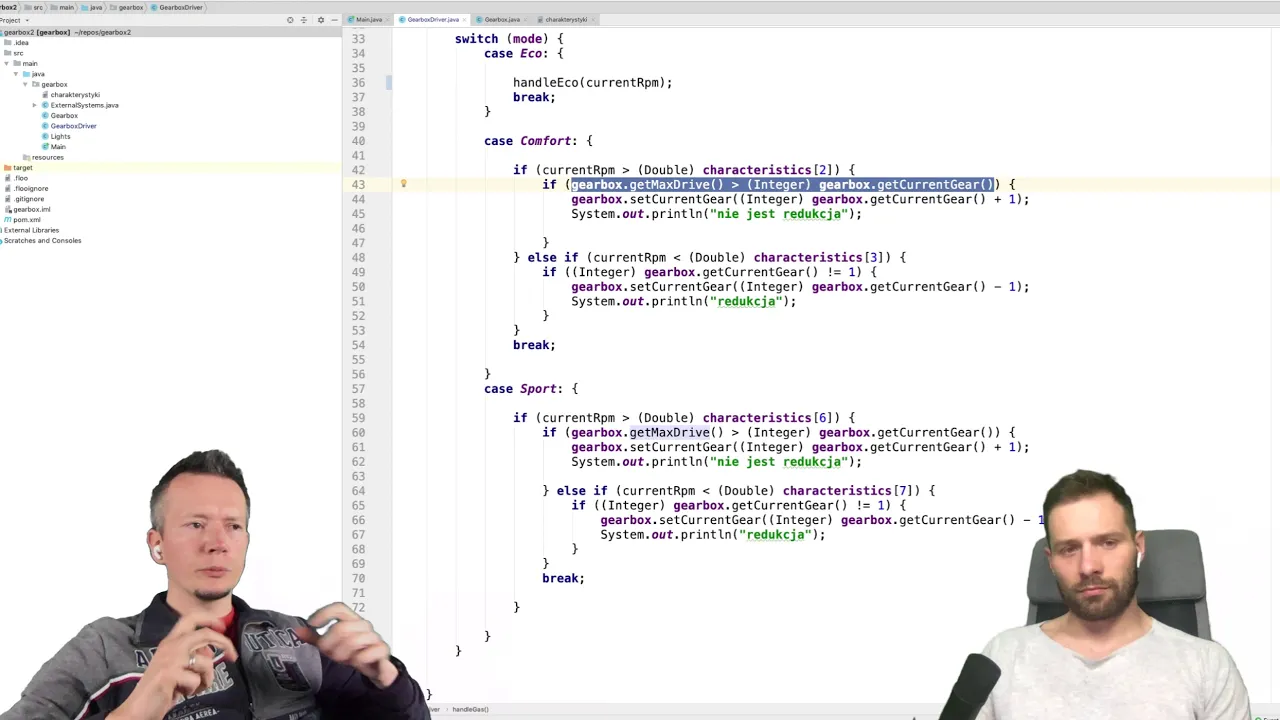Click println "redukcja" on line 51

684,301
